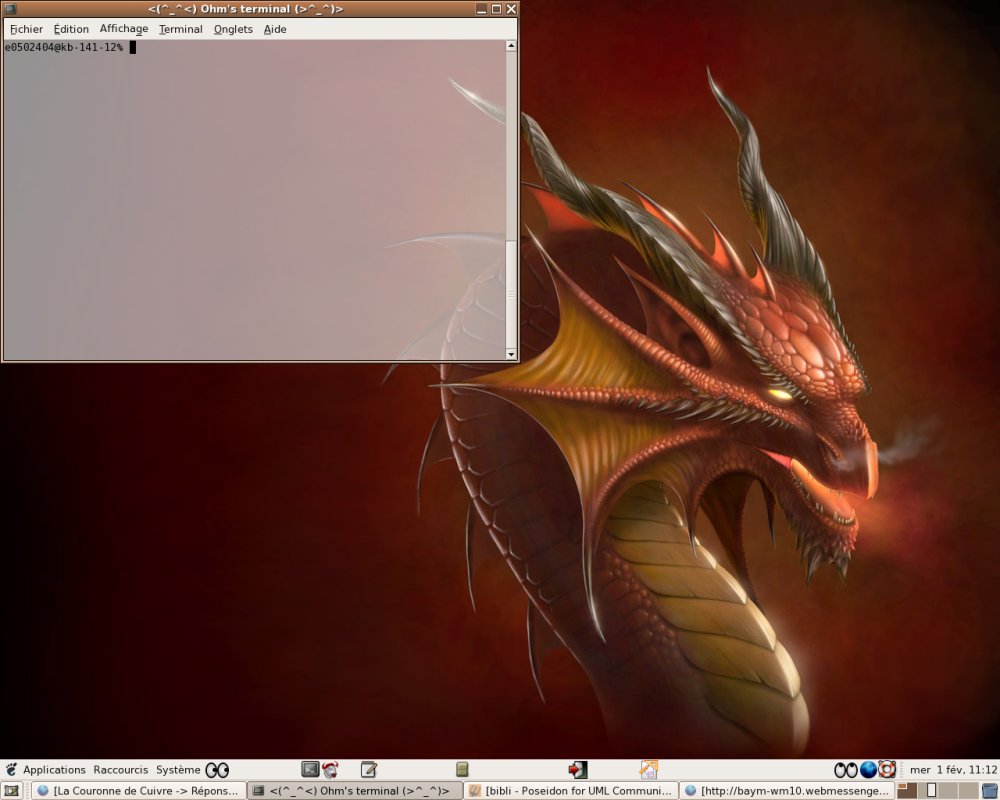Click the eyes applet near the clock

coord(846,770)
